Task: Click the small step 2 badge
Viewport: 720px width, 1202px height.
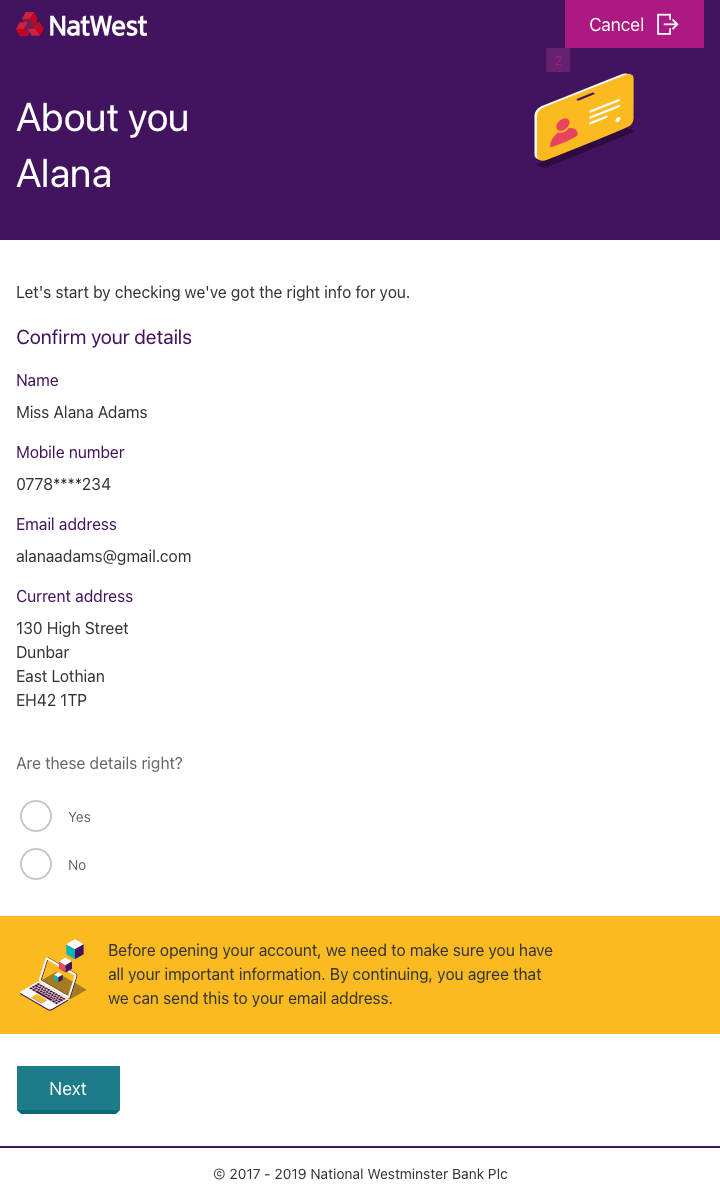Action: (558, 61)
